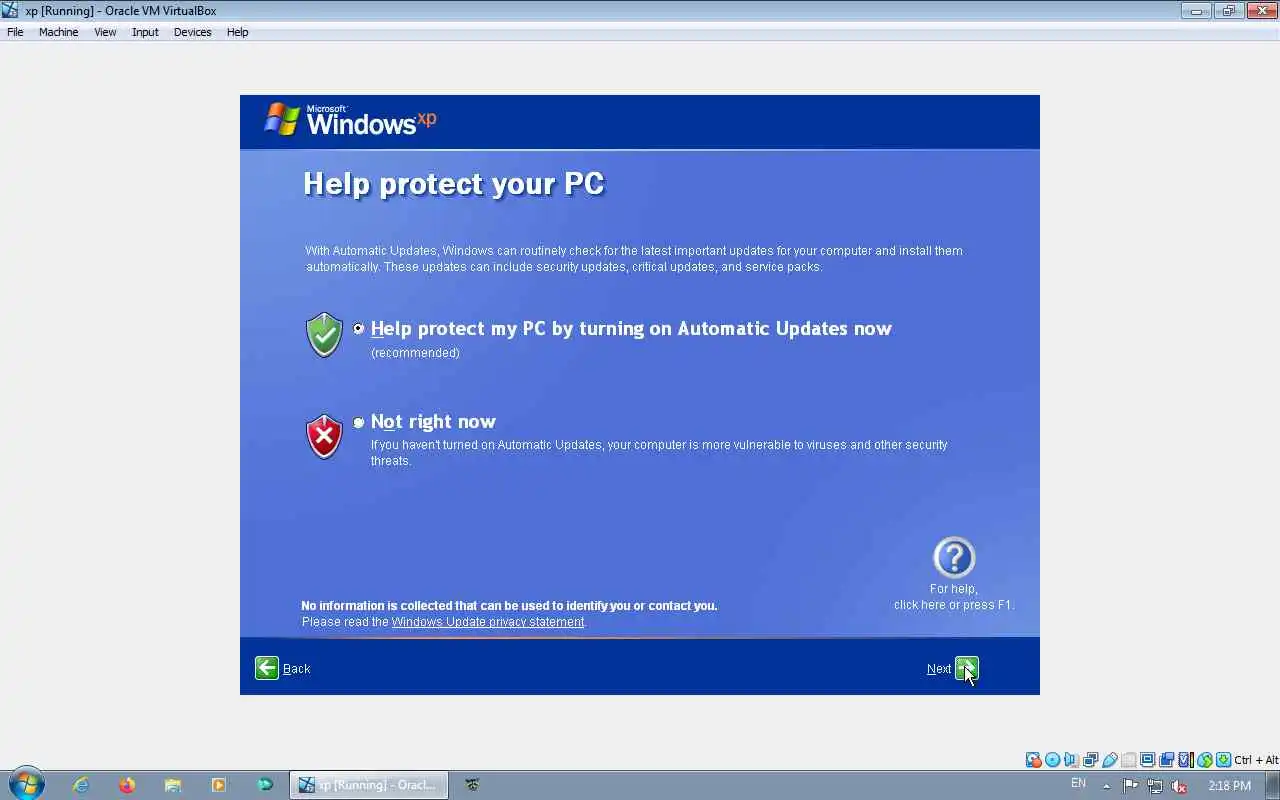The height and width of the screenshot is (800, 1280).
Task: Click the VirtualBox network adapter status icon
Action: pyautogui.click(x=1090, y=760)
